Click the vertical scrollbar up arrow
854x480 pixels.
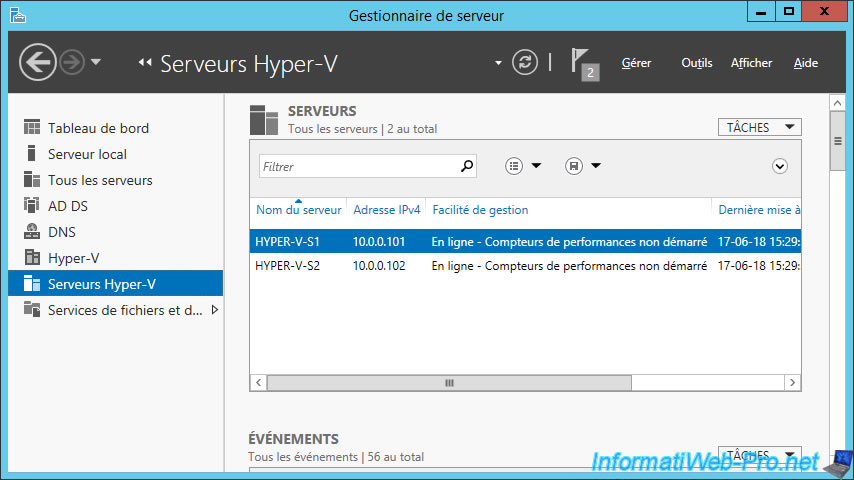tap(837, 102)
